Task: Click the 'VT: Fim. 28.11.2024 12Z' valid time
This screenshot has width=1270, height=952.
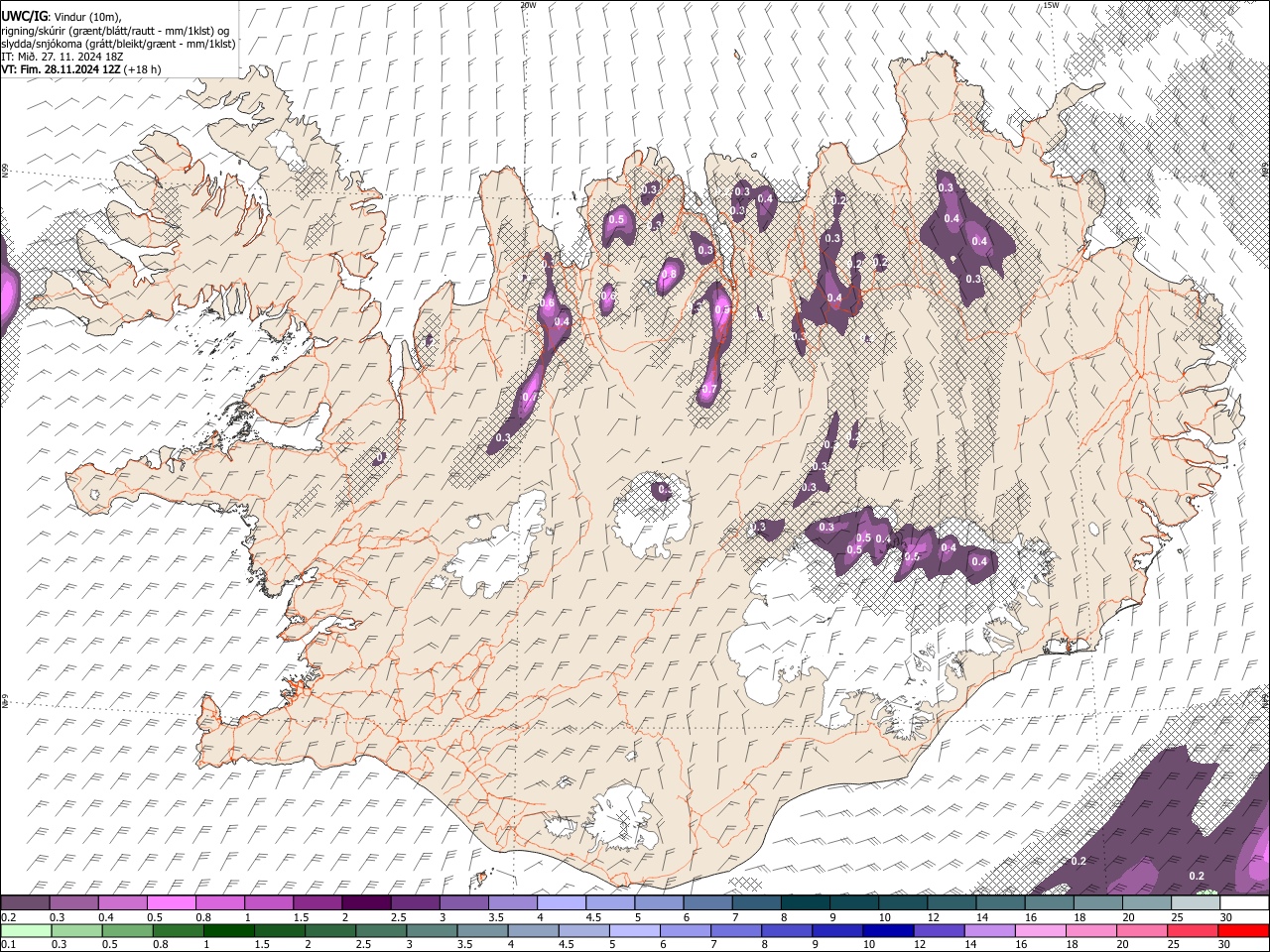Action: (x=62, y=69)
